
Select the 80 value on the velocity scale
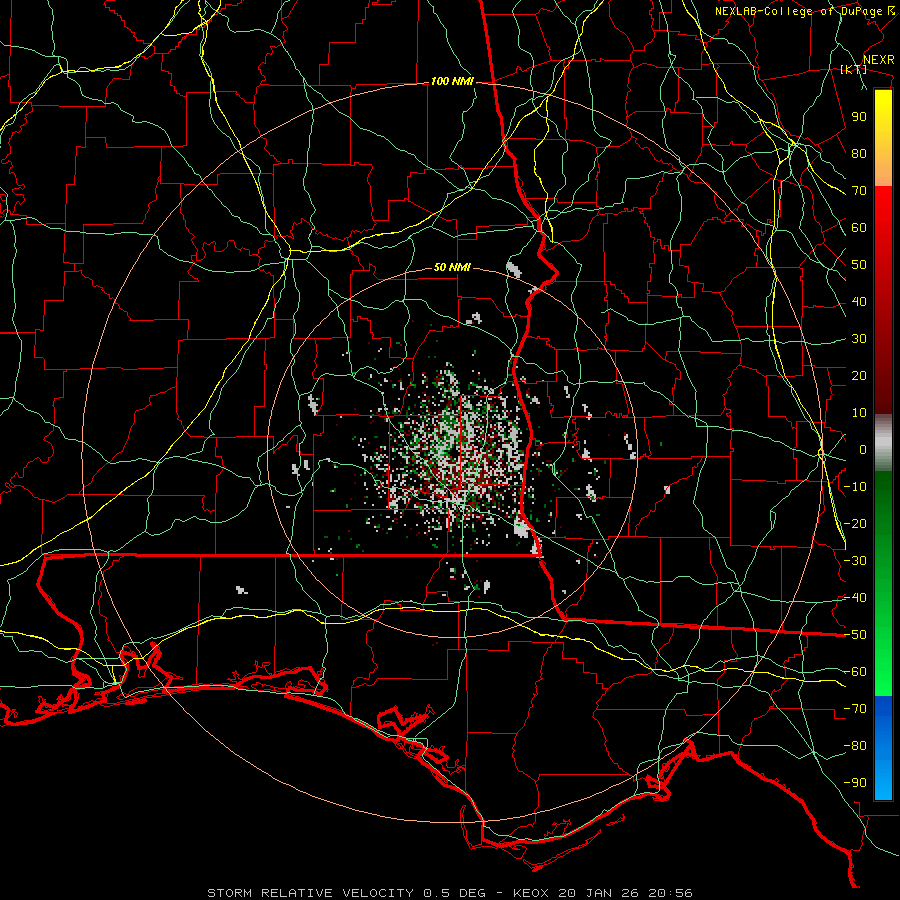pyautogui.click(x=859, y=154)
